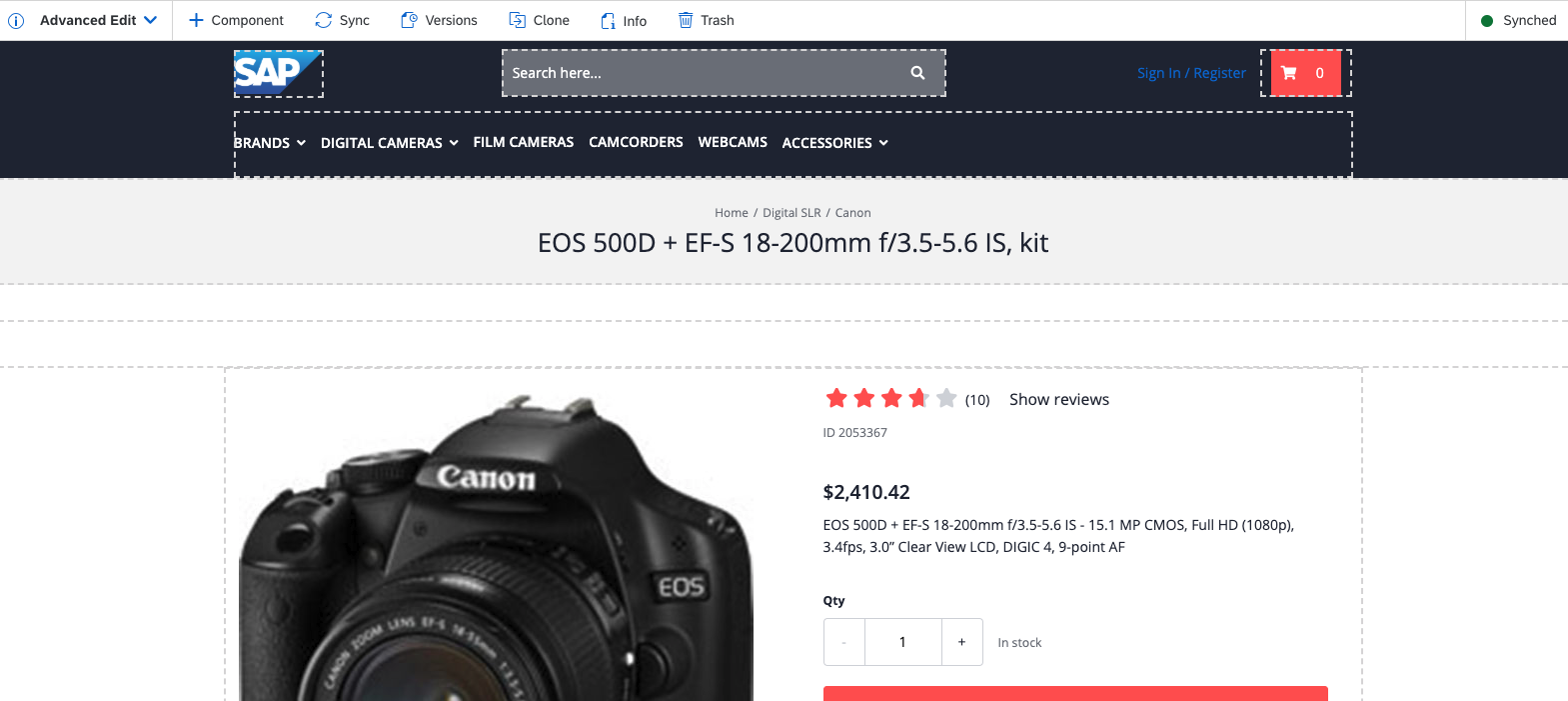The width and height of the screenshot is (1568, 701).
Task: Expand the ACCESSORIES menu
Action: (x=835, y=143)
